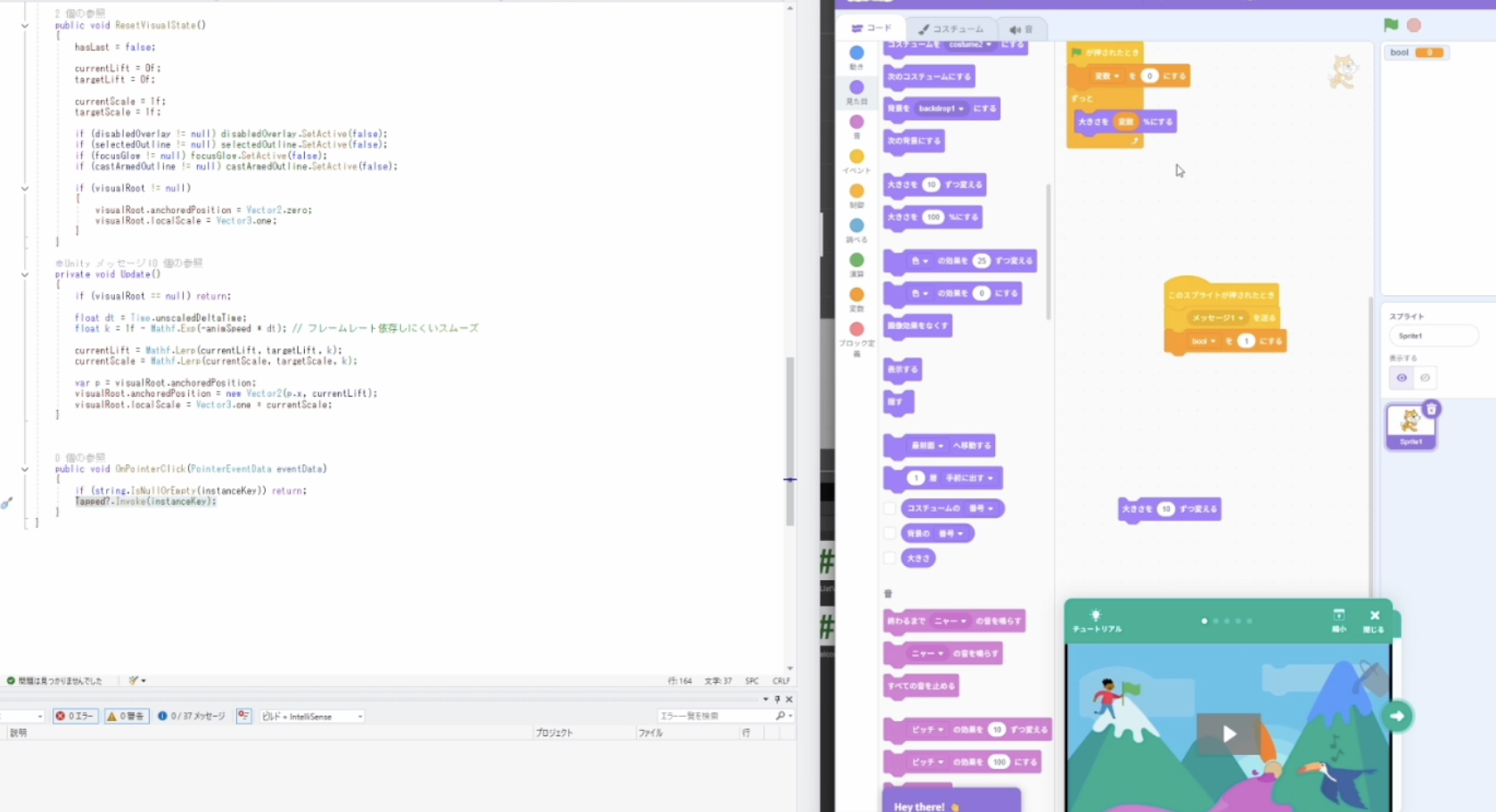
Task: Click the green flag to run project
Action: point(1391,25)
